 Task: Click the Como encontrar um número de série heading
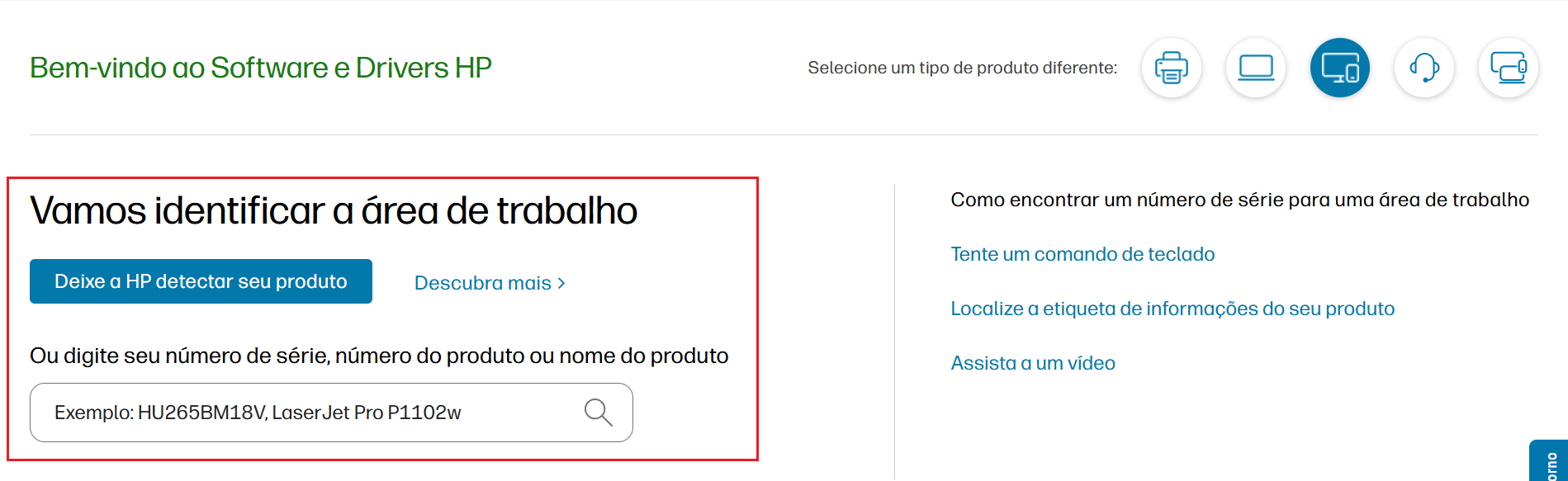coord(1240,200)
